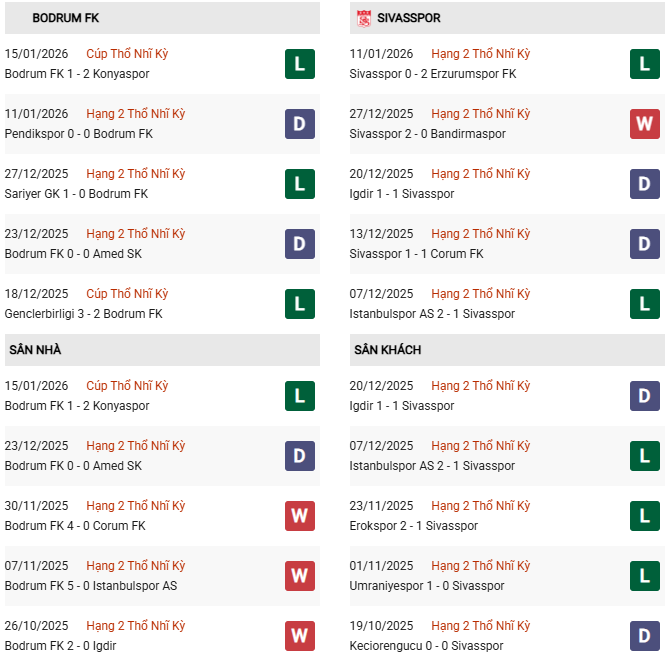Open Hạng 2 Thổ Nhĩ Kỳ link dated 27/12/2025 for Sivasspor

480,114
